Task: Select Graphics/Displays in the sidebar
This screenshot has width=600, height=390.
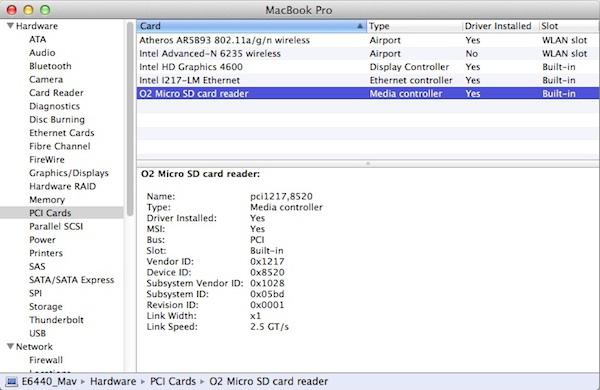Action: tap(69, 173)
